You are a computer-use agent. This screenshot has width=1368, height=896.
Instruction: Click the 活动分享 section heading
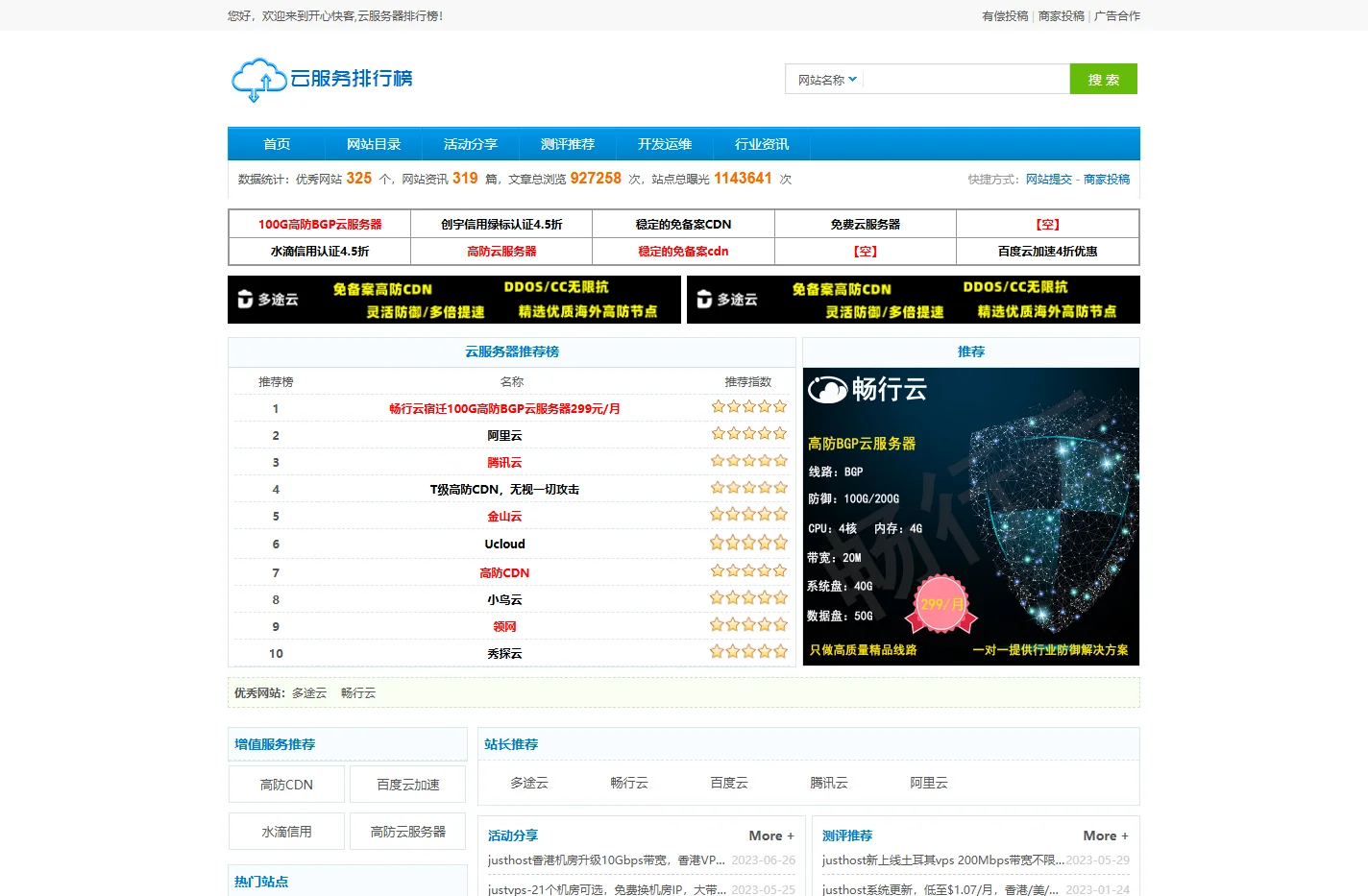(513, 835)
